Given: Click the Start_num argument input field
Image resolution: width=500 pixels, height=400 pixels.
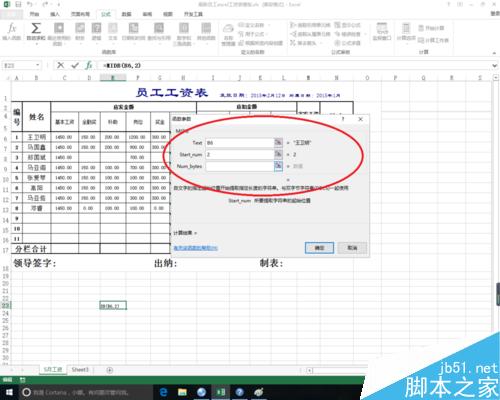Looking at the screenshot, I should (239, 154).
